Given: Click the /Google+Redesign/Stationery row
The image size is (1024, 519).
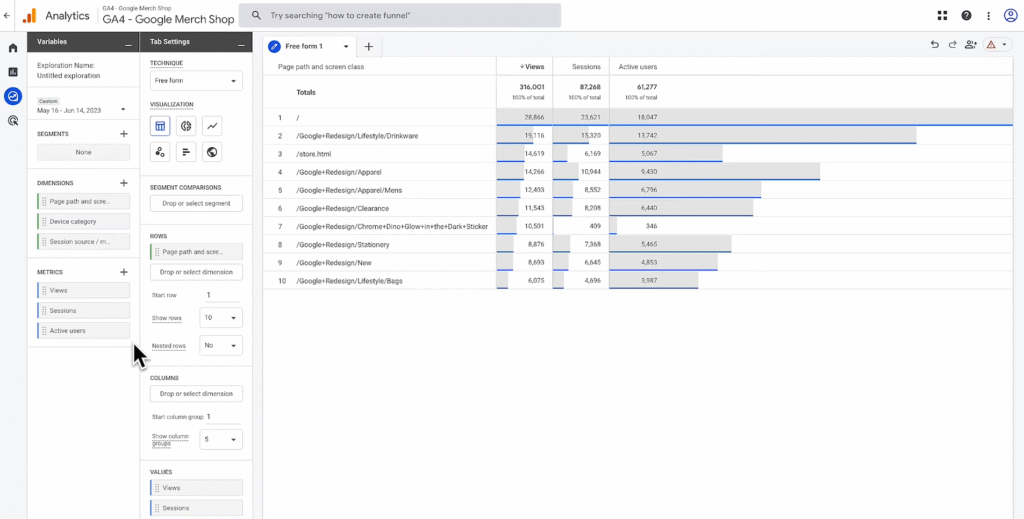Looking at the screenshot, I should (637, 244).
